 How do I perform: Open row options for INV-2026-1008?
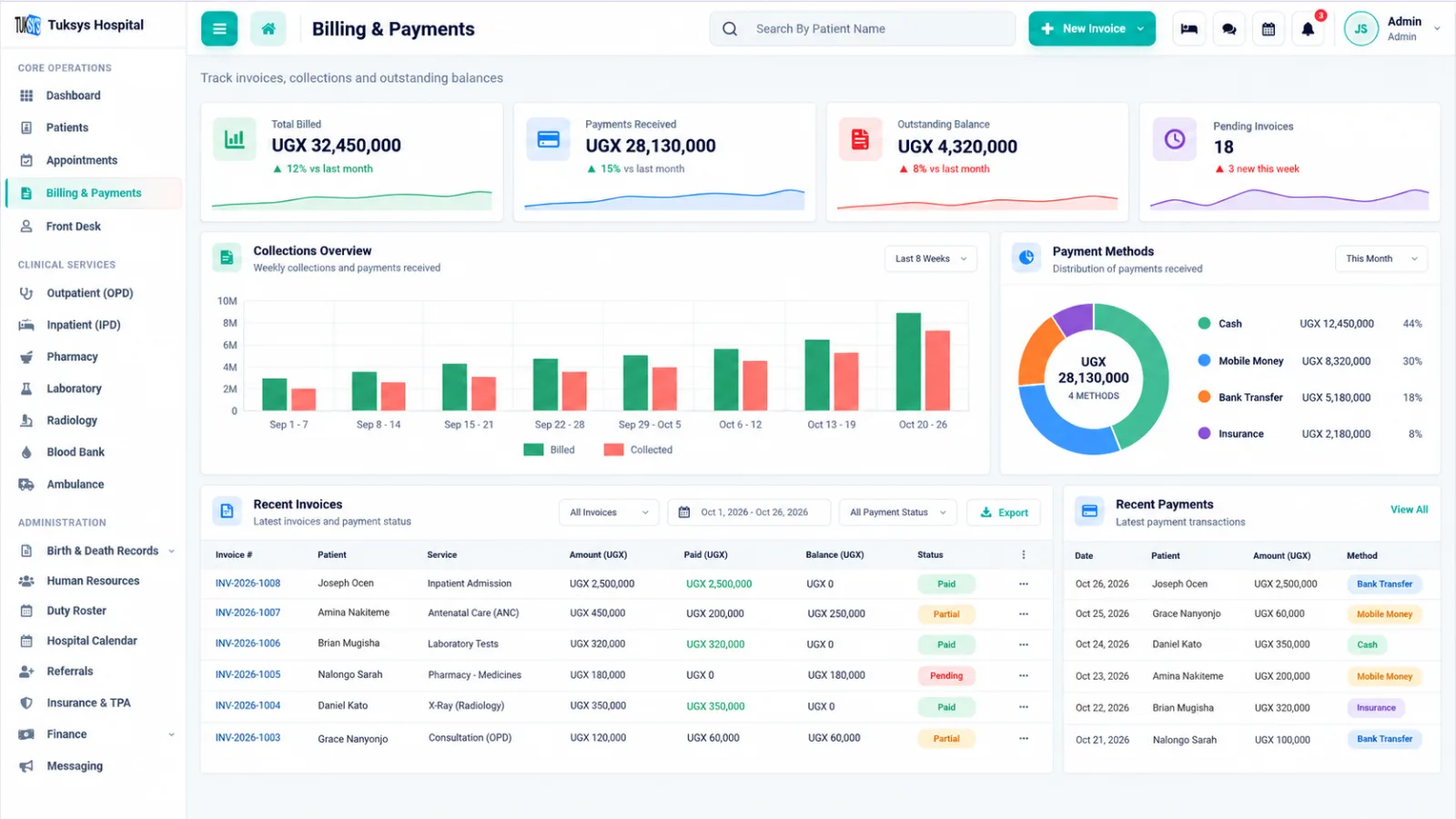point(1024,584)
